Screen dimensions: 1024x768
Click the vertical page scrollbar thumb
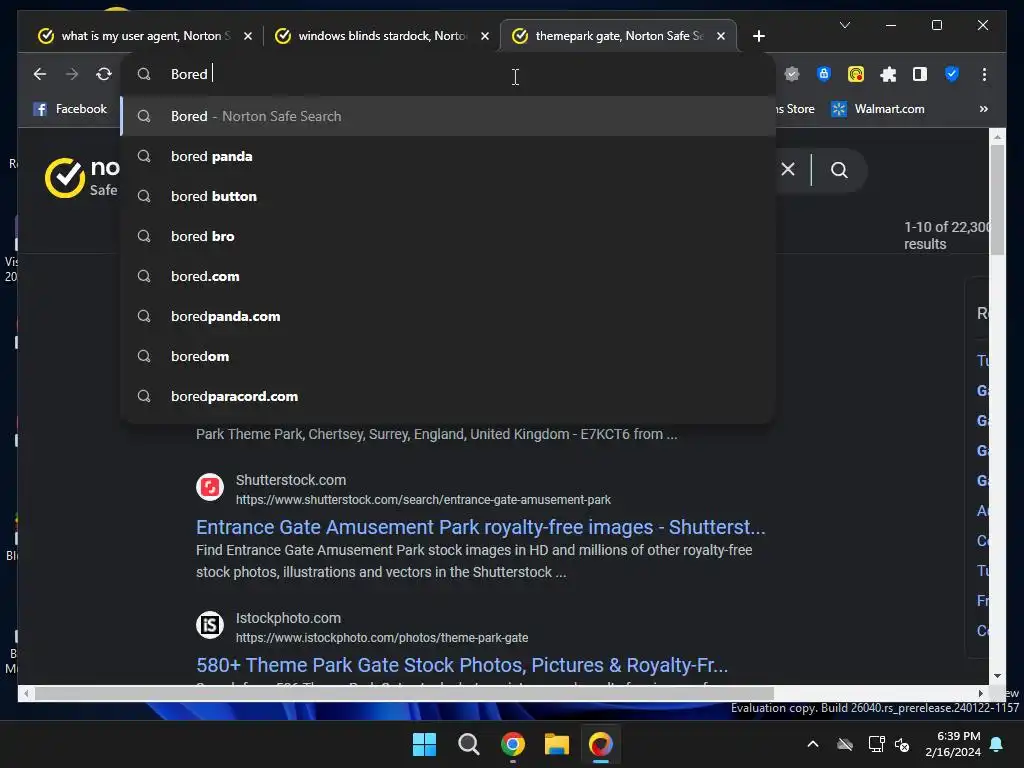click(x=997, y=200)
